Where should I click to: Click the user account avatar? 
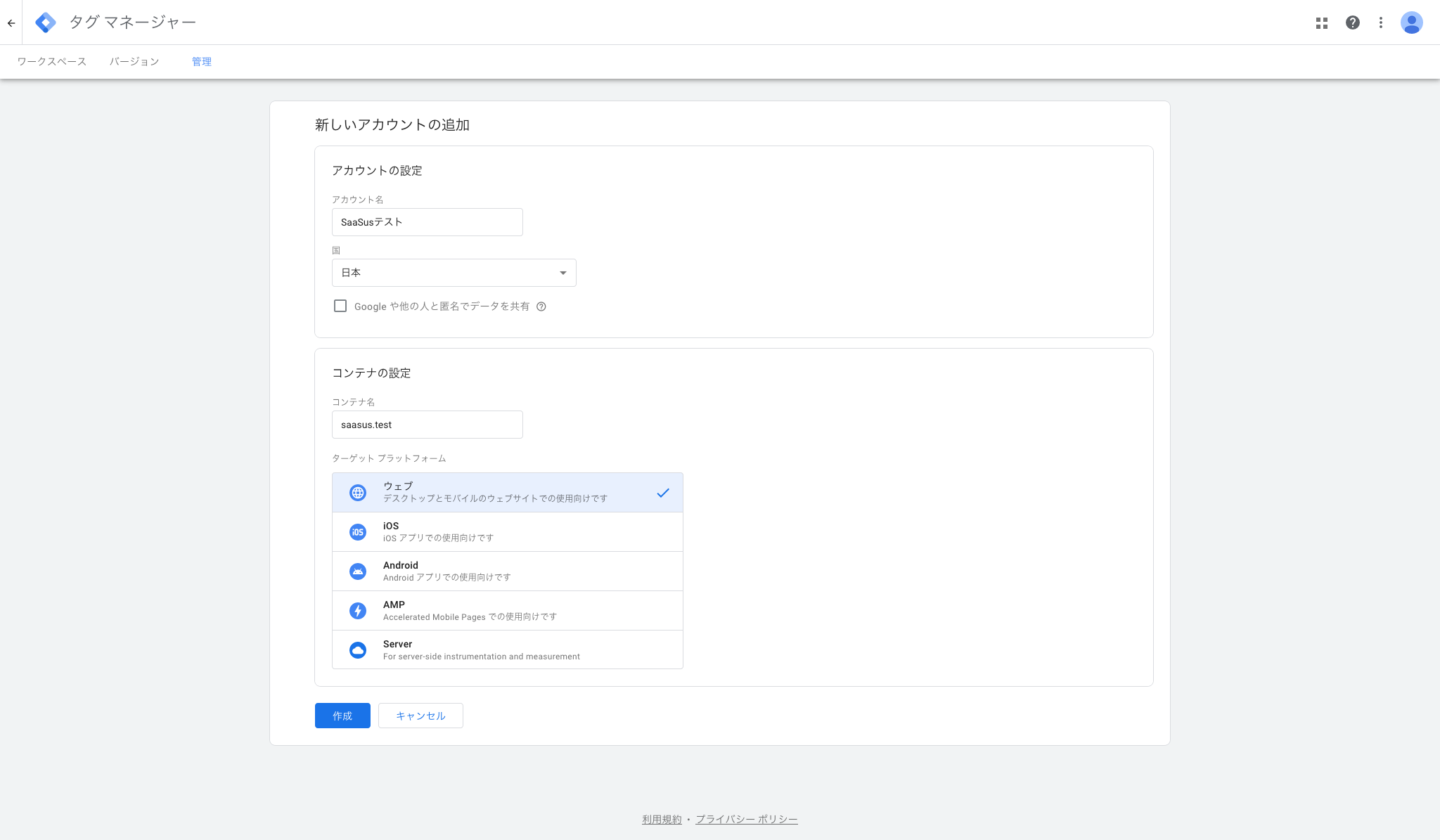(1412, 22)
